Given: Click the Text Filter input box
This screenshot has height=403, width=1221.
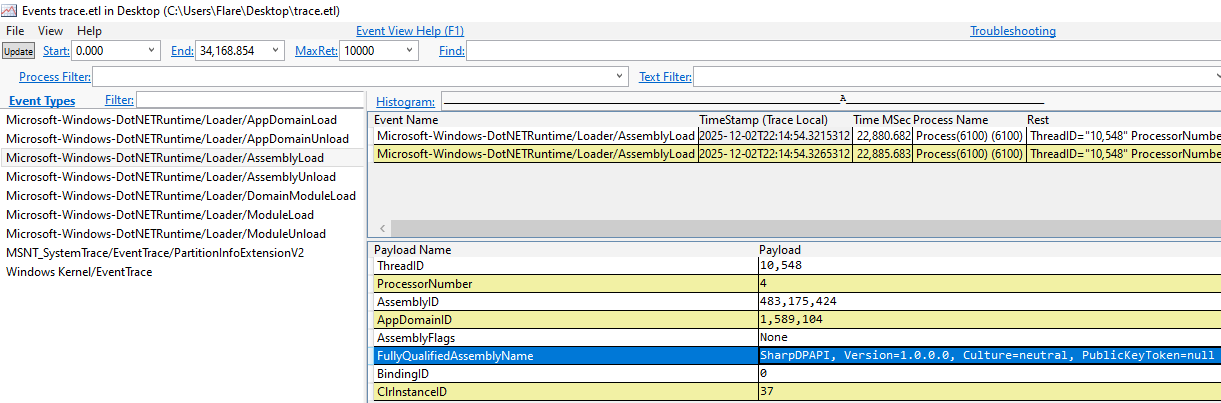Looking at the screenshot, I should tap(955, 77).
